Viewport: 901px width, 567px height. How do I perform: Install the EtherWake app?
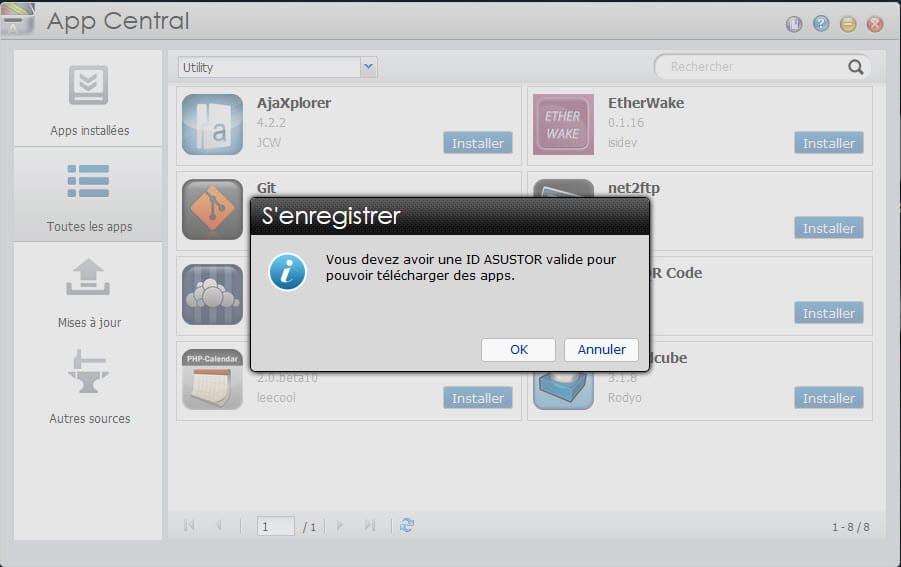[829, 143]
